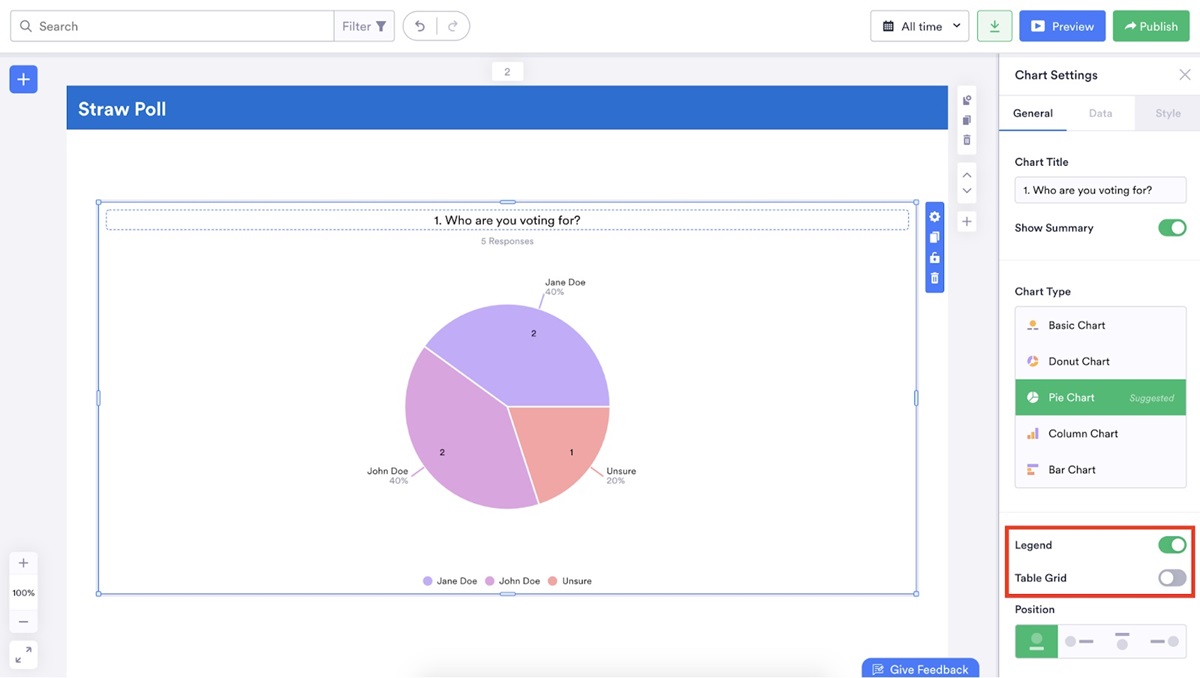Click the blue plus icon in the sidebar
This screenshot has width=1200, height=678.
coord(23,78)
